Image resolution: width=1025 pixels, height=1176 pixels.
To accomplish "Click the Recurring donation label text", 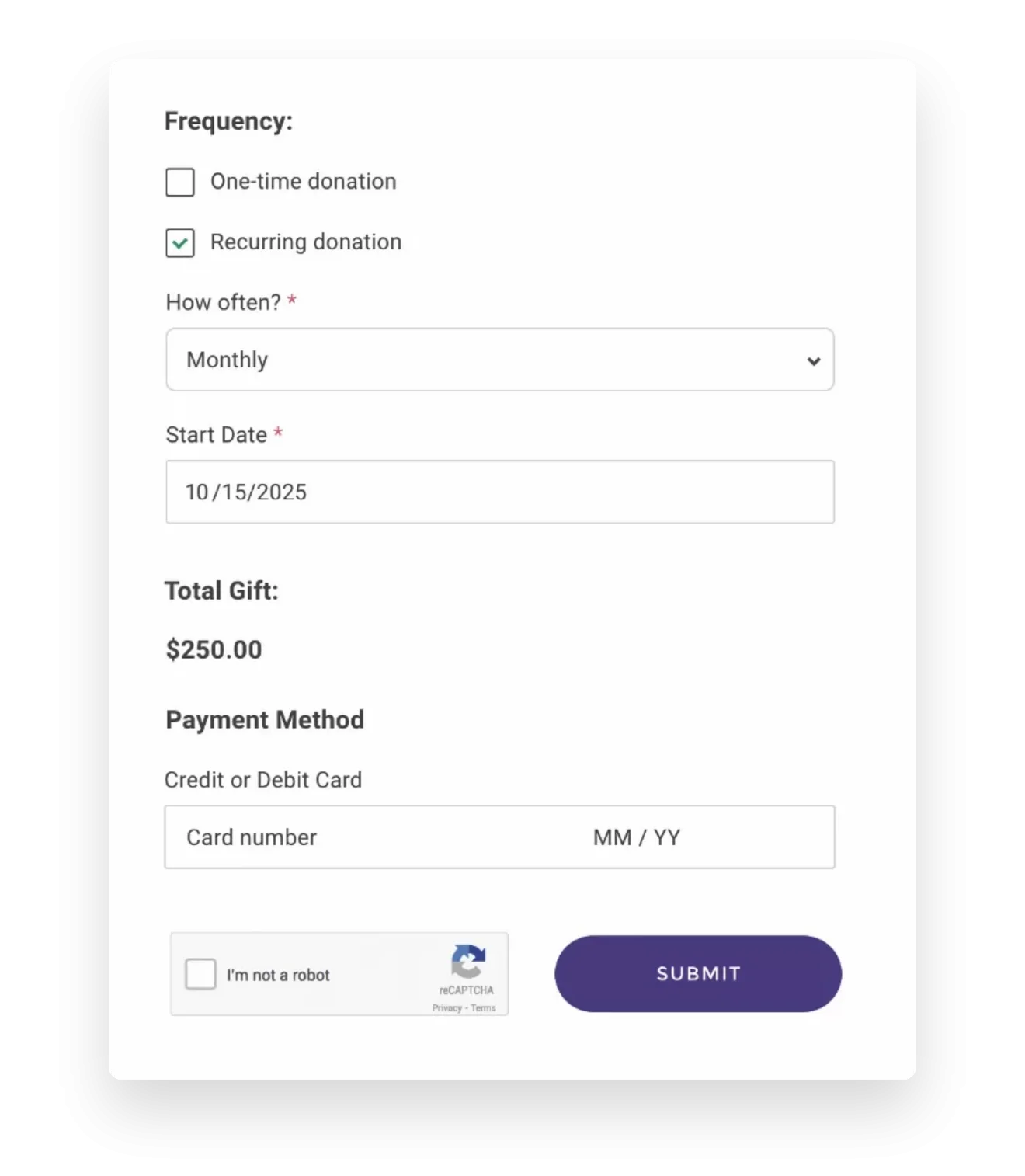I will point(306,242).
